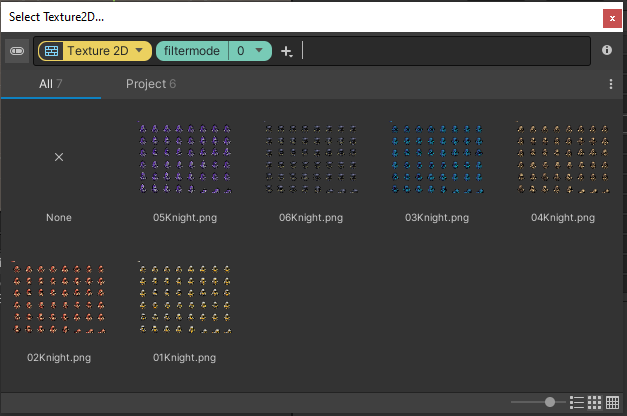The image size is (627, 416).
Task: Select the 04Knight.png texture
Action: point(563,158)
